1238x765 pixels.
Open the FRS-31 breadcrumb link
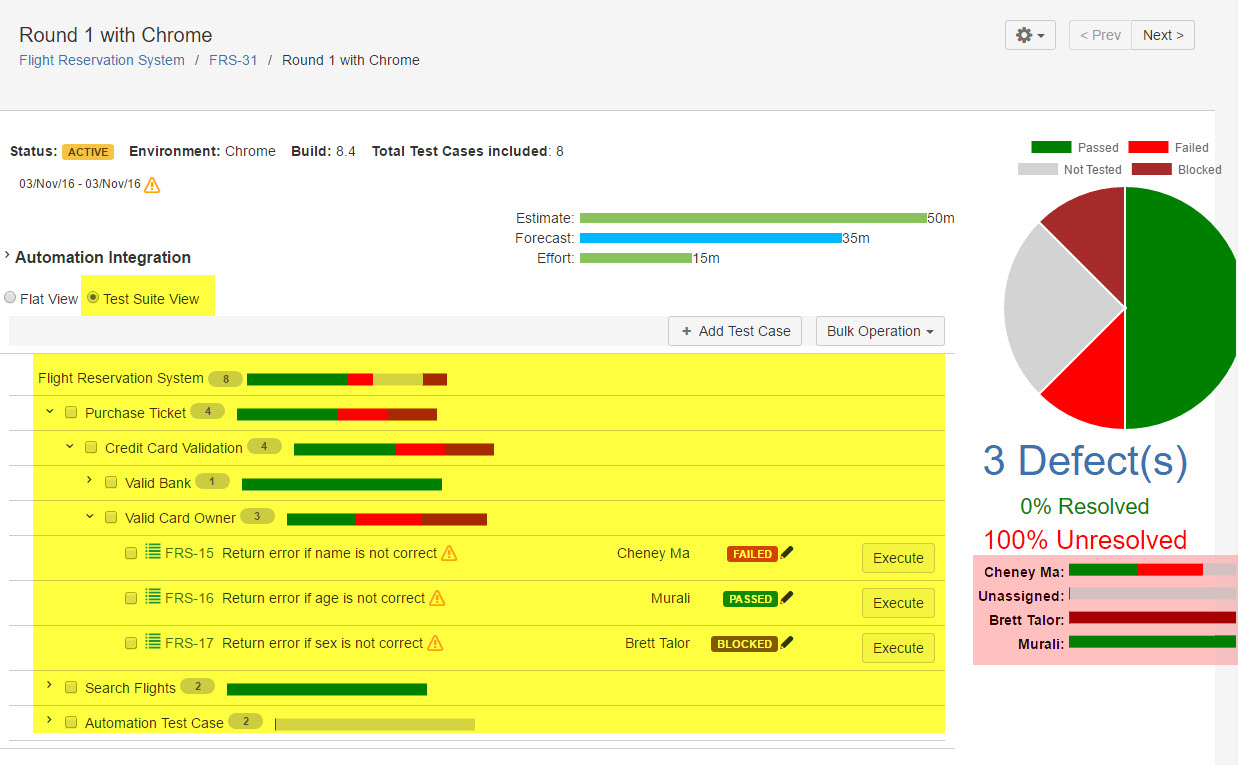pos(233,60)
